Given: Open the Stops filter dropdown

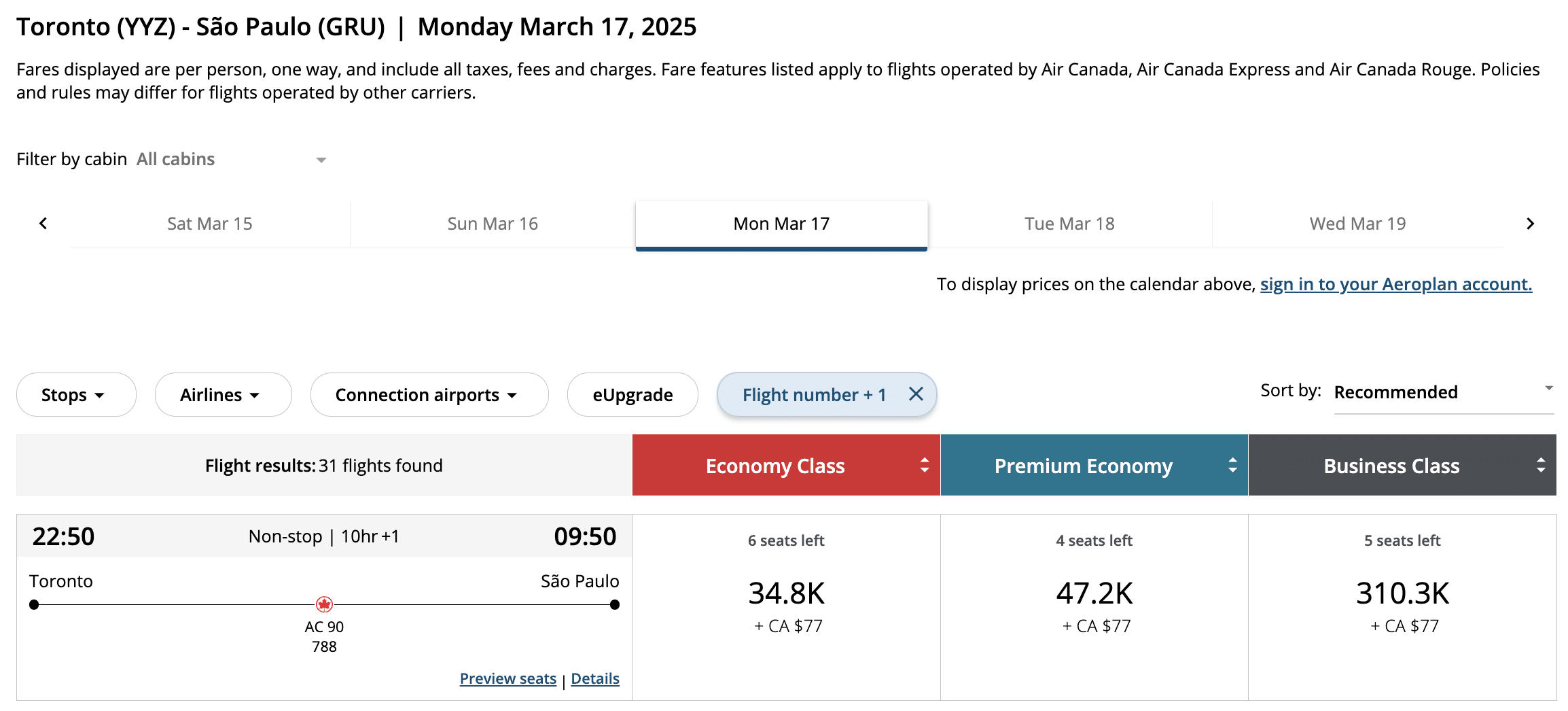Looking at the screenshot, I should (x=75, y=395).
